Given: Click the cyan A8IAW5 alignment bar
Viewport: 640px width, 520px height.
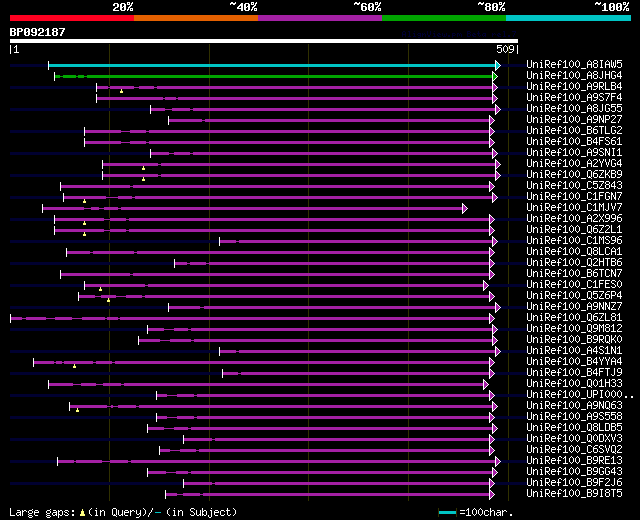Looking at the screenshot, I should [272, 65].
